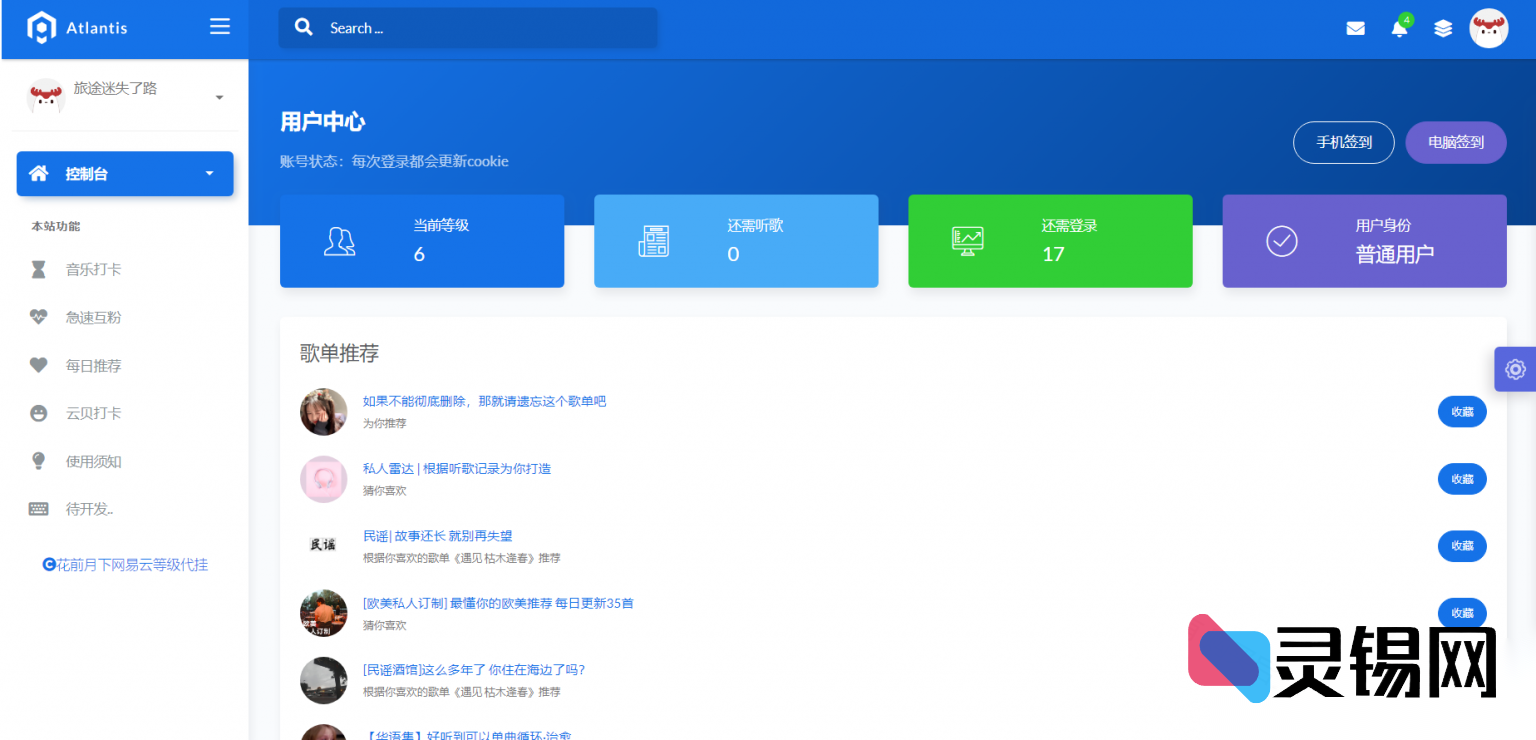Click the 云贝打卡 face icon

pos(38,413)
